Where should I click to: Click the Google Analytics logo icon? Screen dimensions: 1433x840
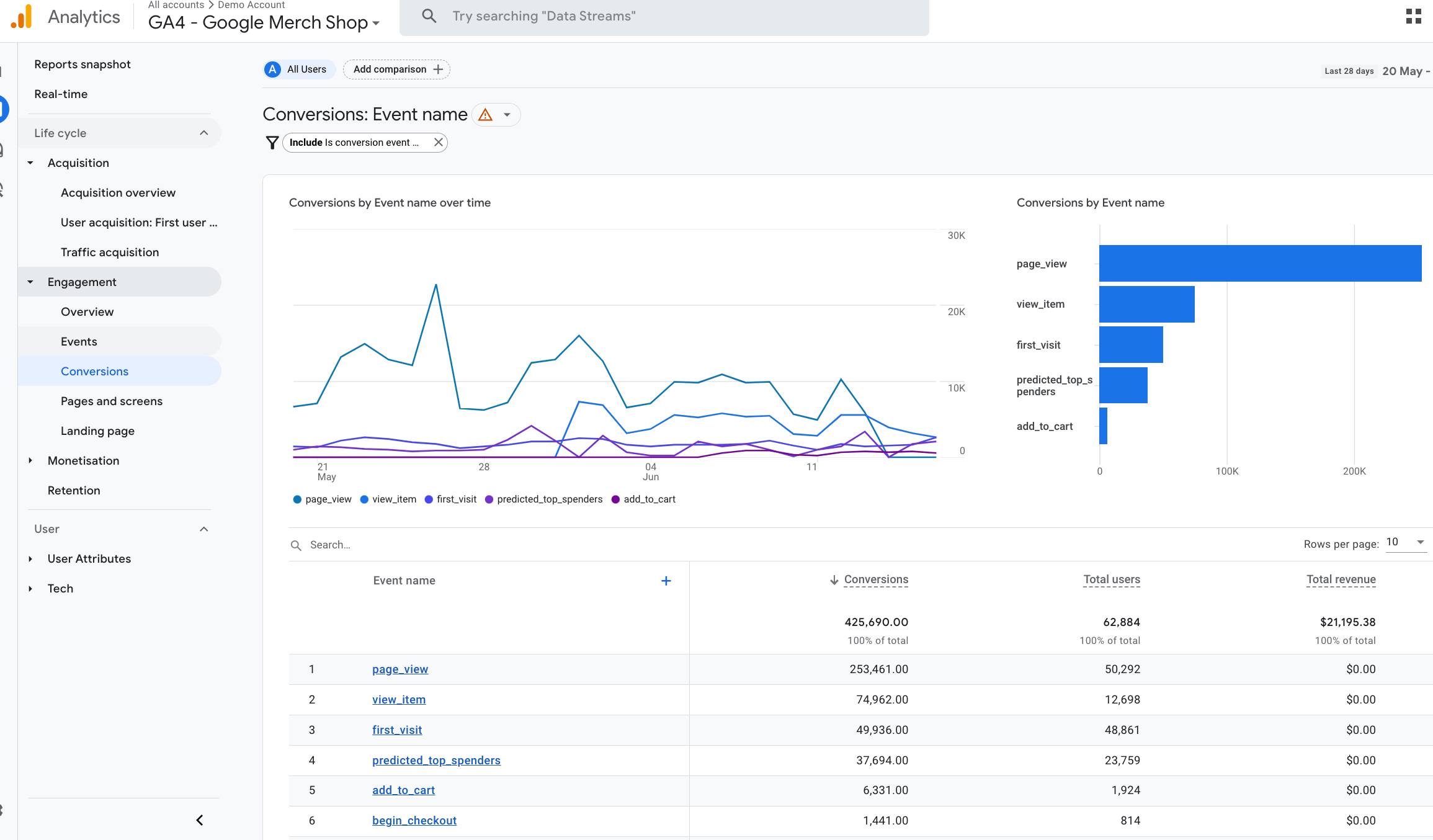pos(22,17)
